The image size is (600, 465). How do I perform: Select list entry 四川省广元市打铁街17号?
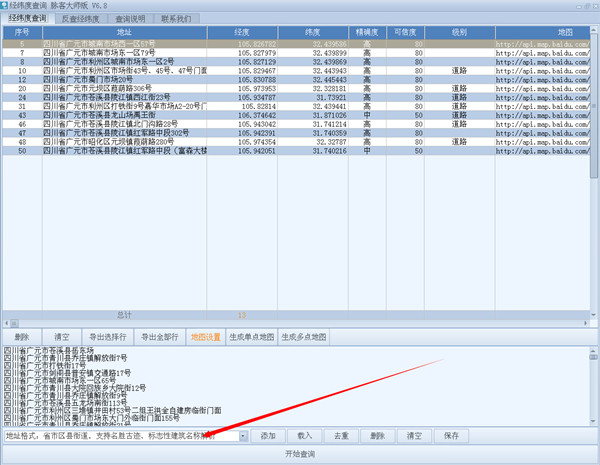[x=44, y=365]
